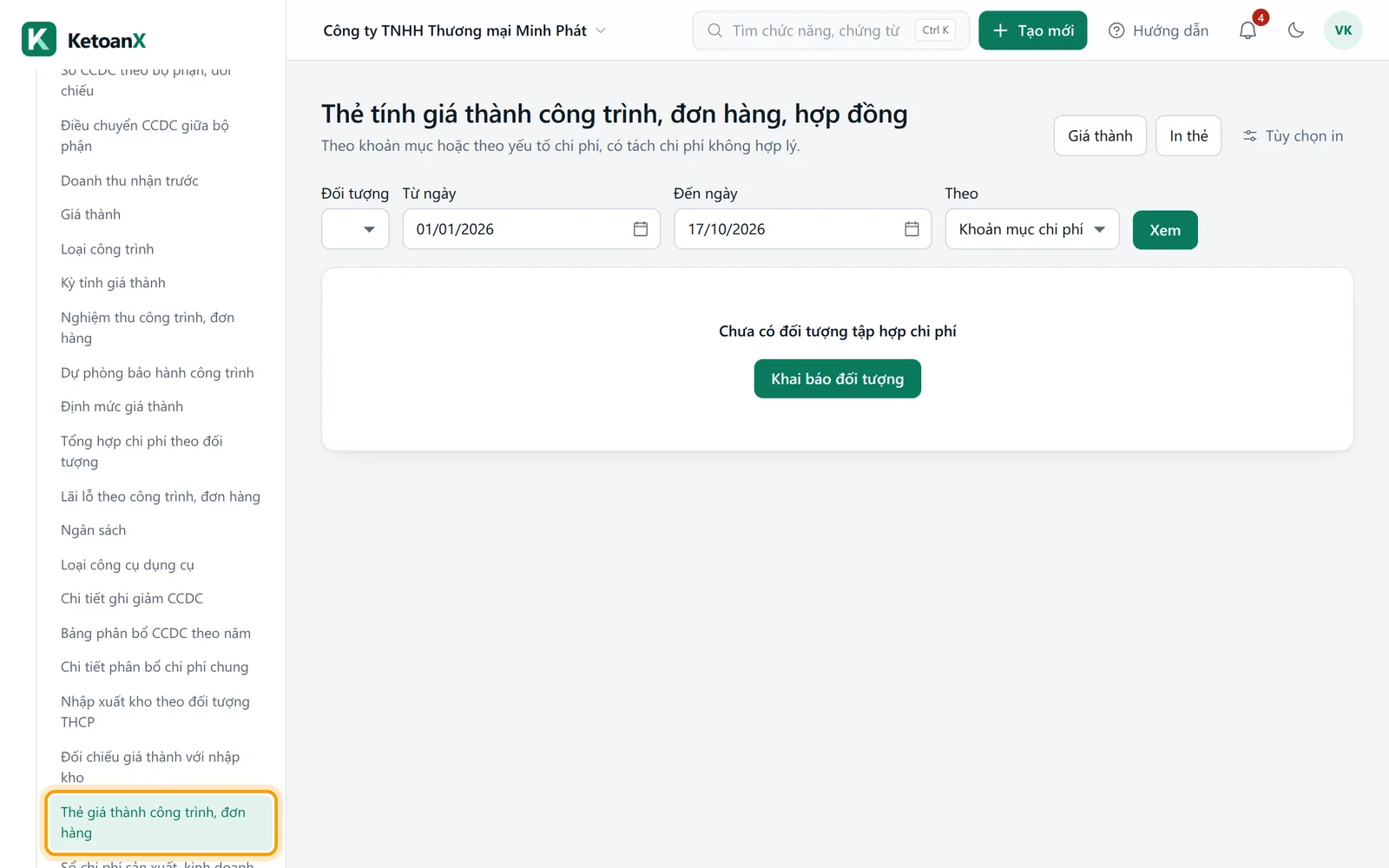Select Loại công trình in sidebar

160,249
